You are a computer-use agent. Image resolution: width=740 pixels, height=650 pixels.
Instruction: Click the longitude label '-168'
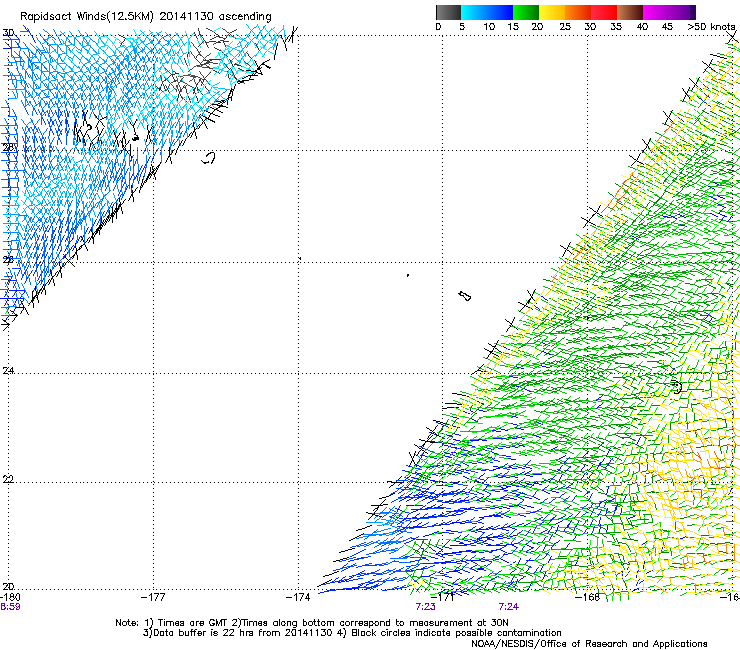point(588,597)
